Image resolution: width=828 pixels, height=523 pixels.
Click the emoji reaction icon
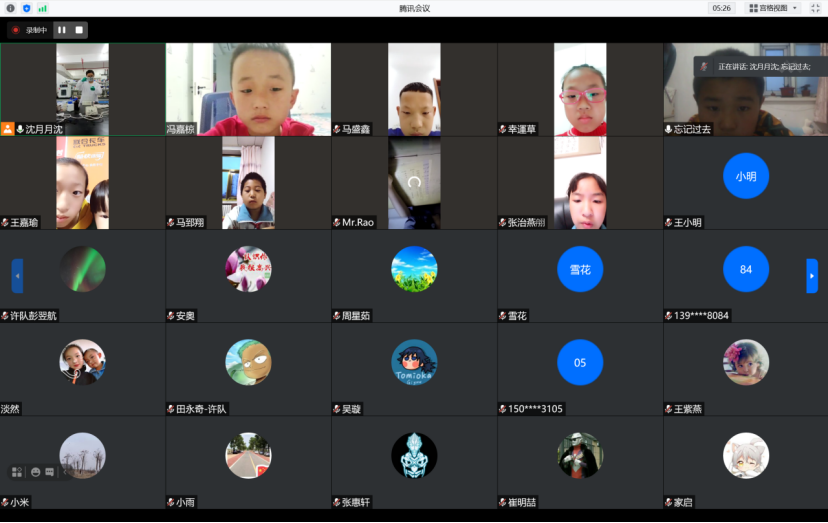[x=36, y=471]
